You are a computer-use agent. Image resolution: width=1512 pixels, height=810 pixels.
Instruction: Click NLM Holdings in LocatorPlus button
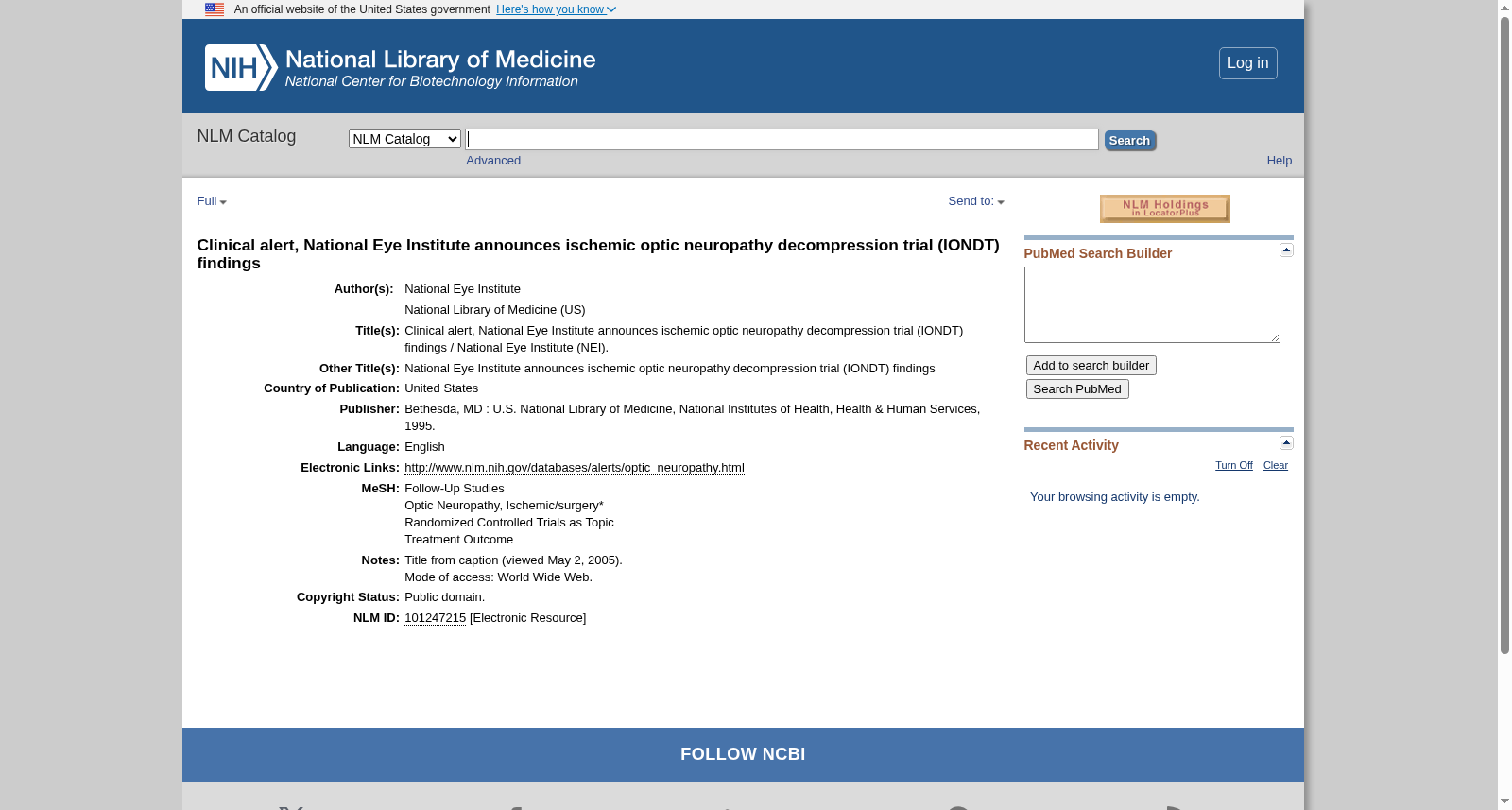[1164, 208]
